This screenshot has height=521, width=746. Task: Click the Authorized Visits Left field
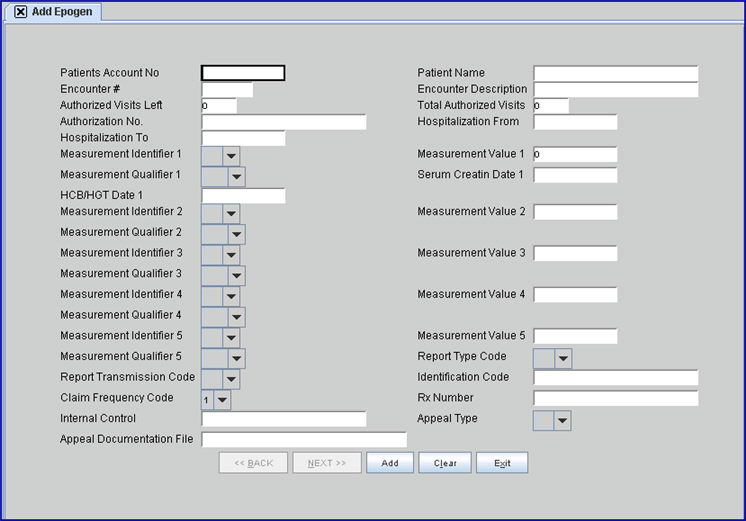219,106
